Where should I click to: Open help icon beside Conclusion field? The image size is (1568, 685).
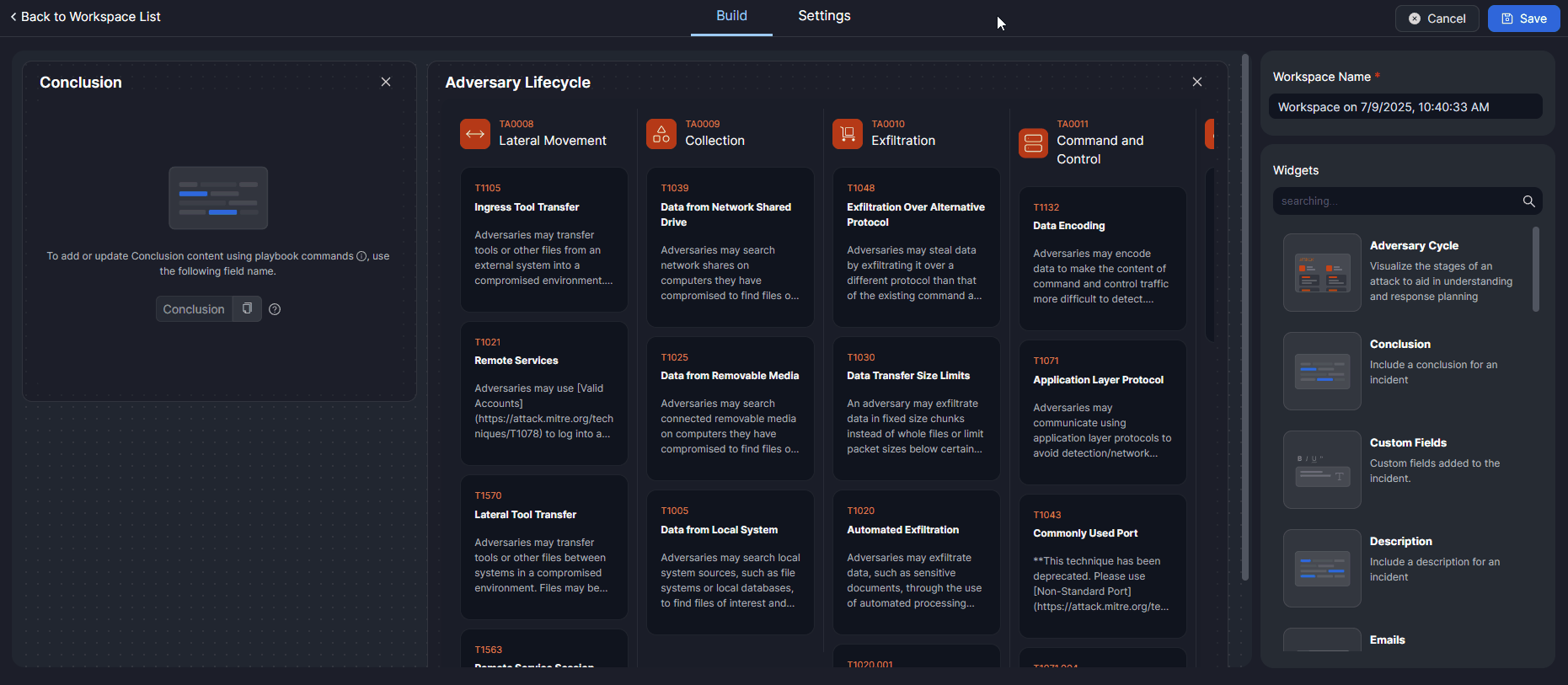275,309
